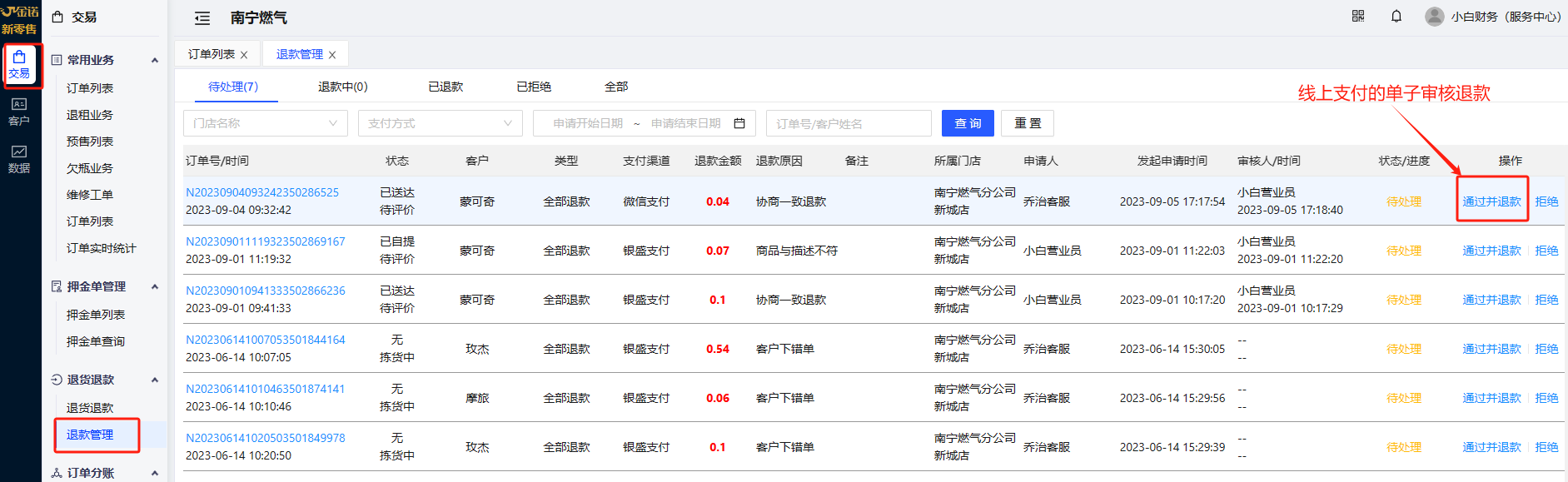Click the 摩旅 customer name

(477, 398)
